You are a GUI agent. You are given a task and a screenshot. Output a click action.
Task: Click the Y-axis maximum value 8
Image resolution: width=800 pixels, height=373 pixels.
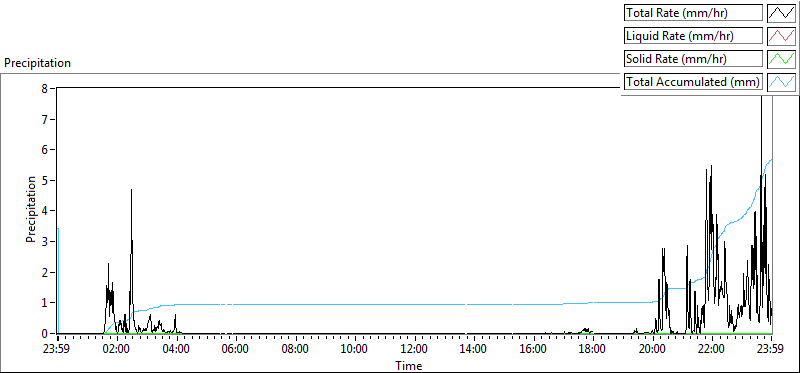pos(45,88)
